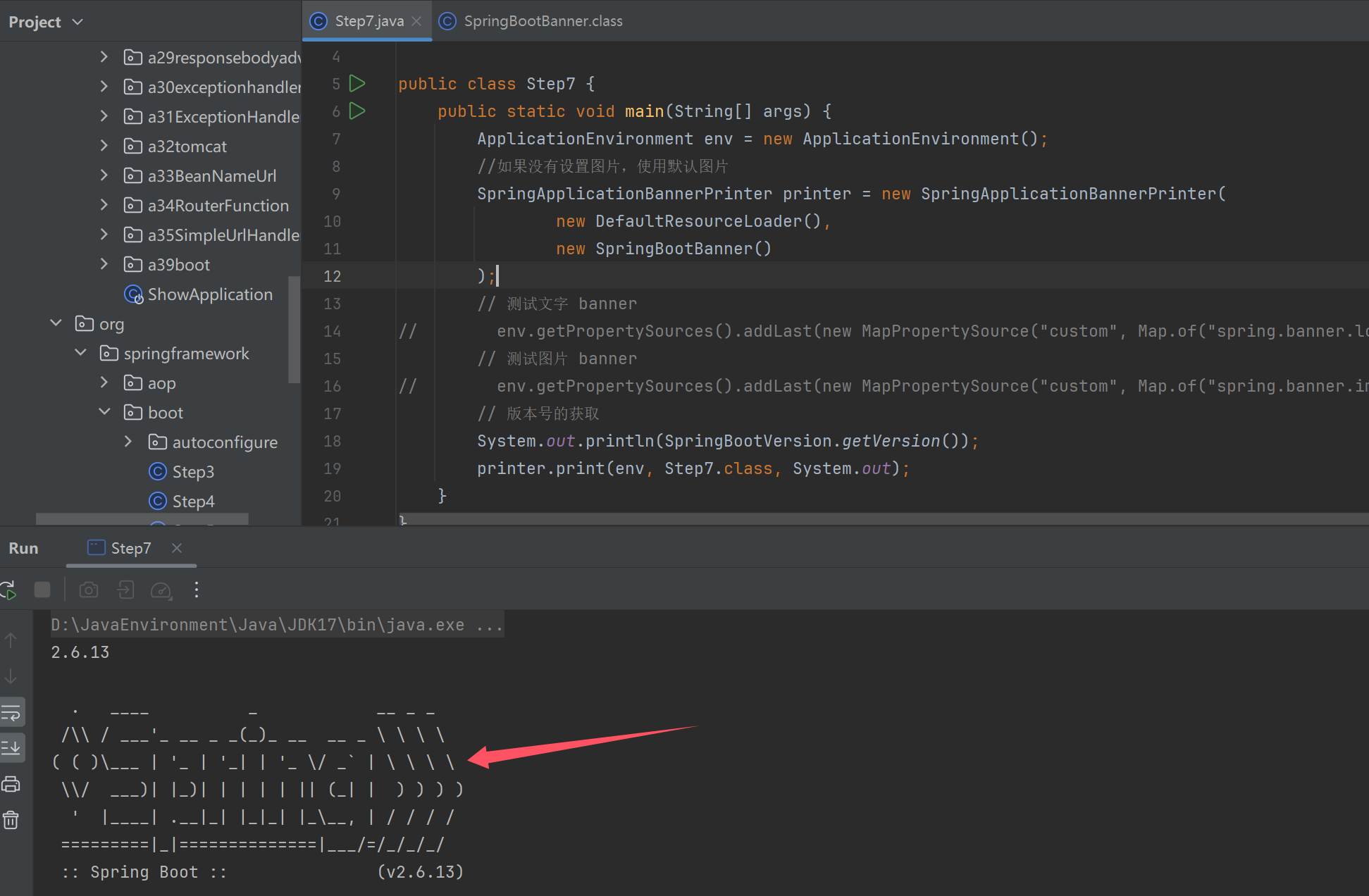Viewport: 1369px width, 896px height.
Task: Select the autoconfigure package row
Action: click(x=150, y=442)
